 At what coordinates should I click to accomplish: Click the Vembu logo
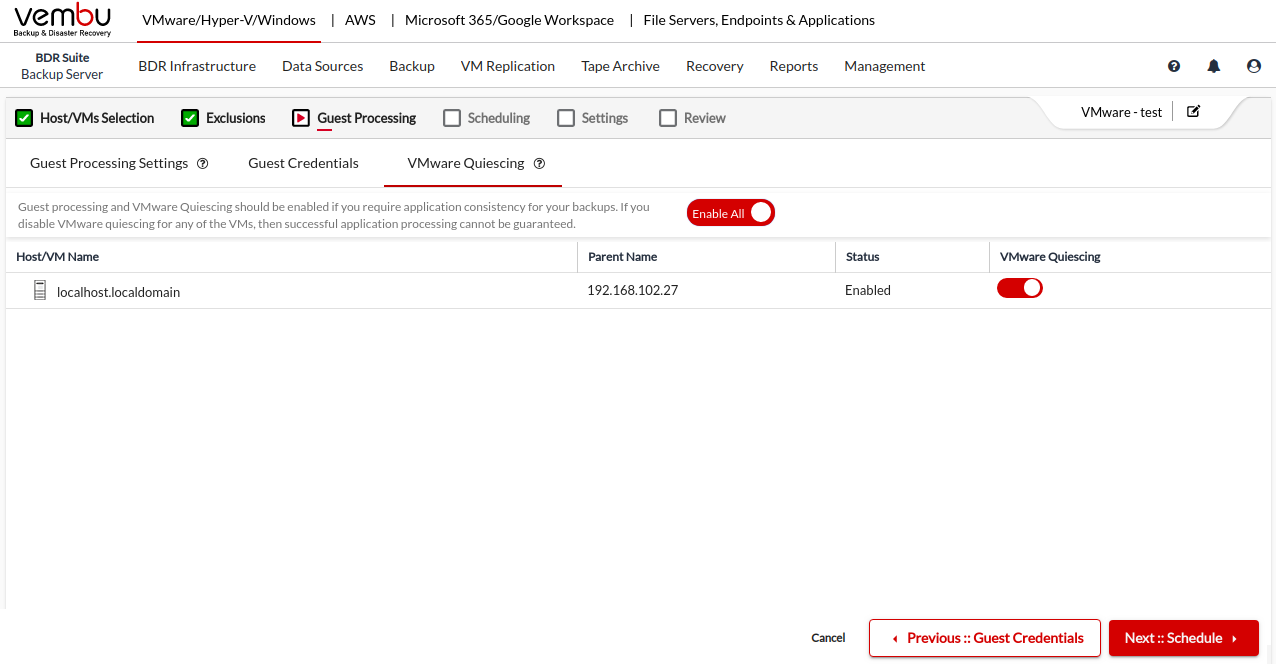(x=62, y=20)
